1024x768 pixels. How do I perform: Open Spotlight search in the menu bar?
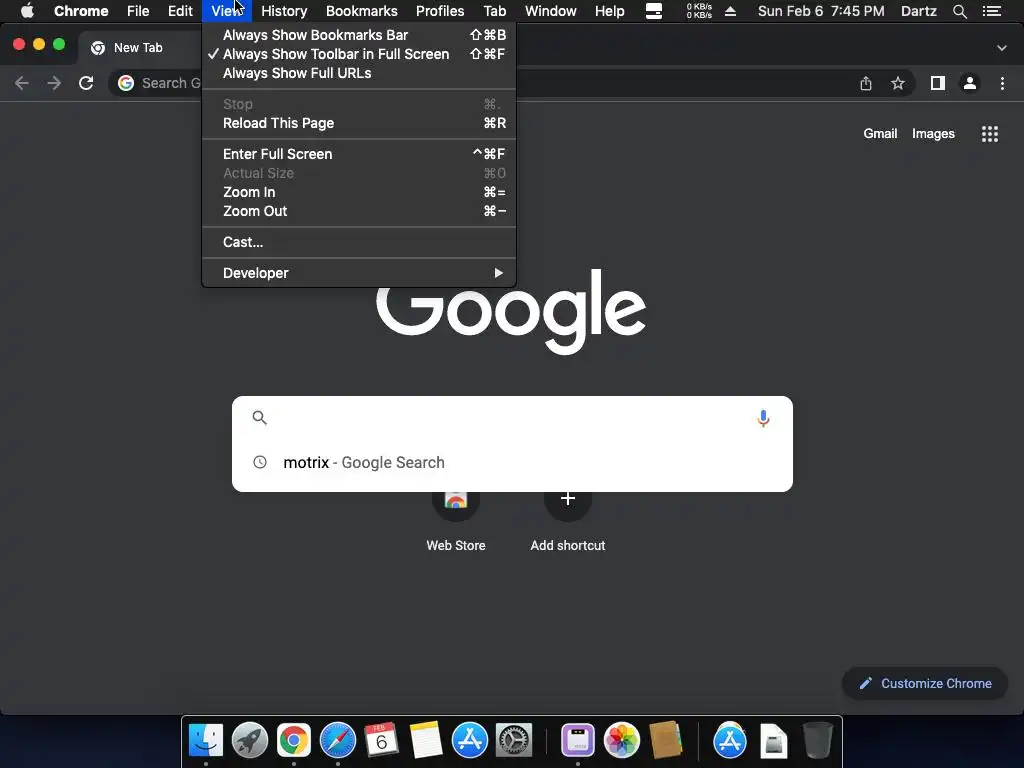pos(960,11)
